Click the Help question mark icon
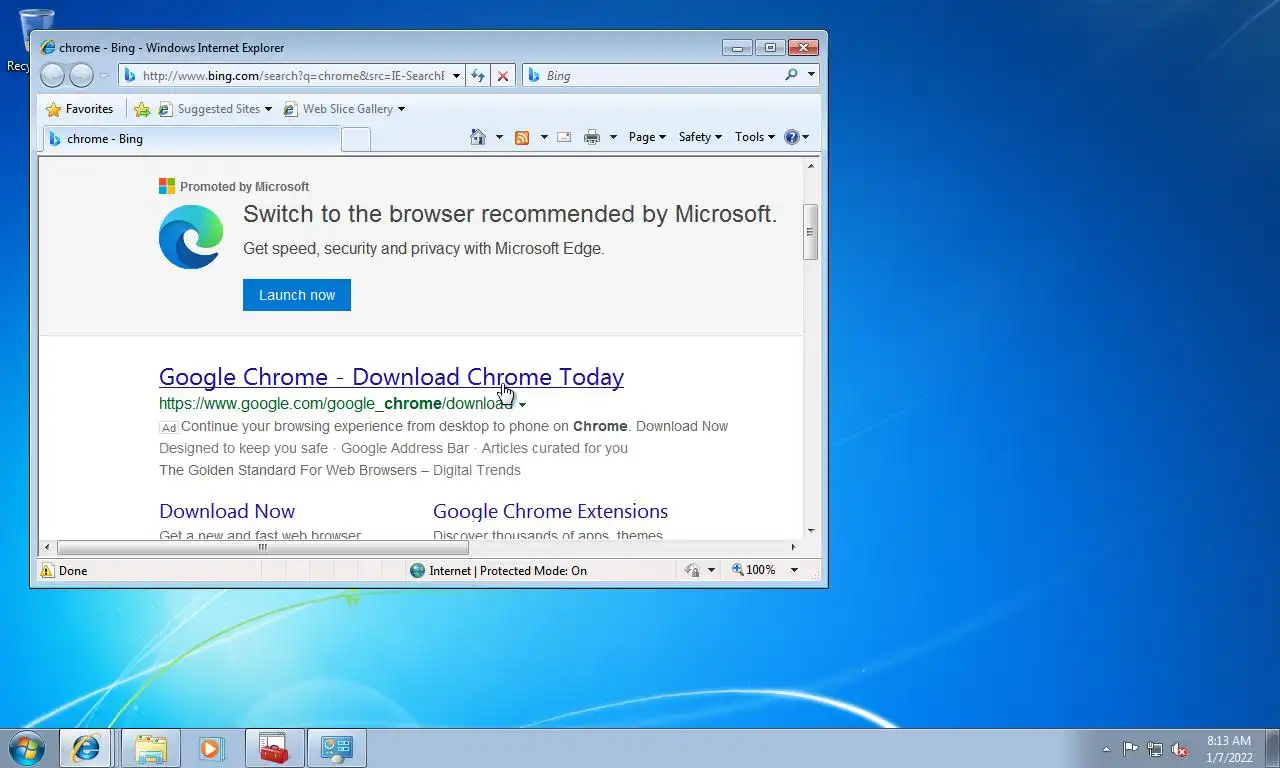 point(792,137)
